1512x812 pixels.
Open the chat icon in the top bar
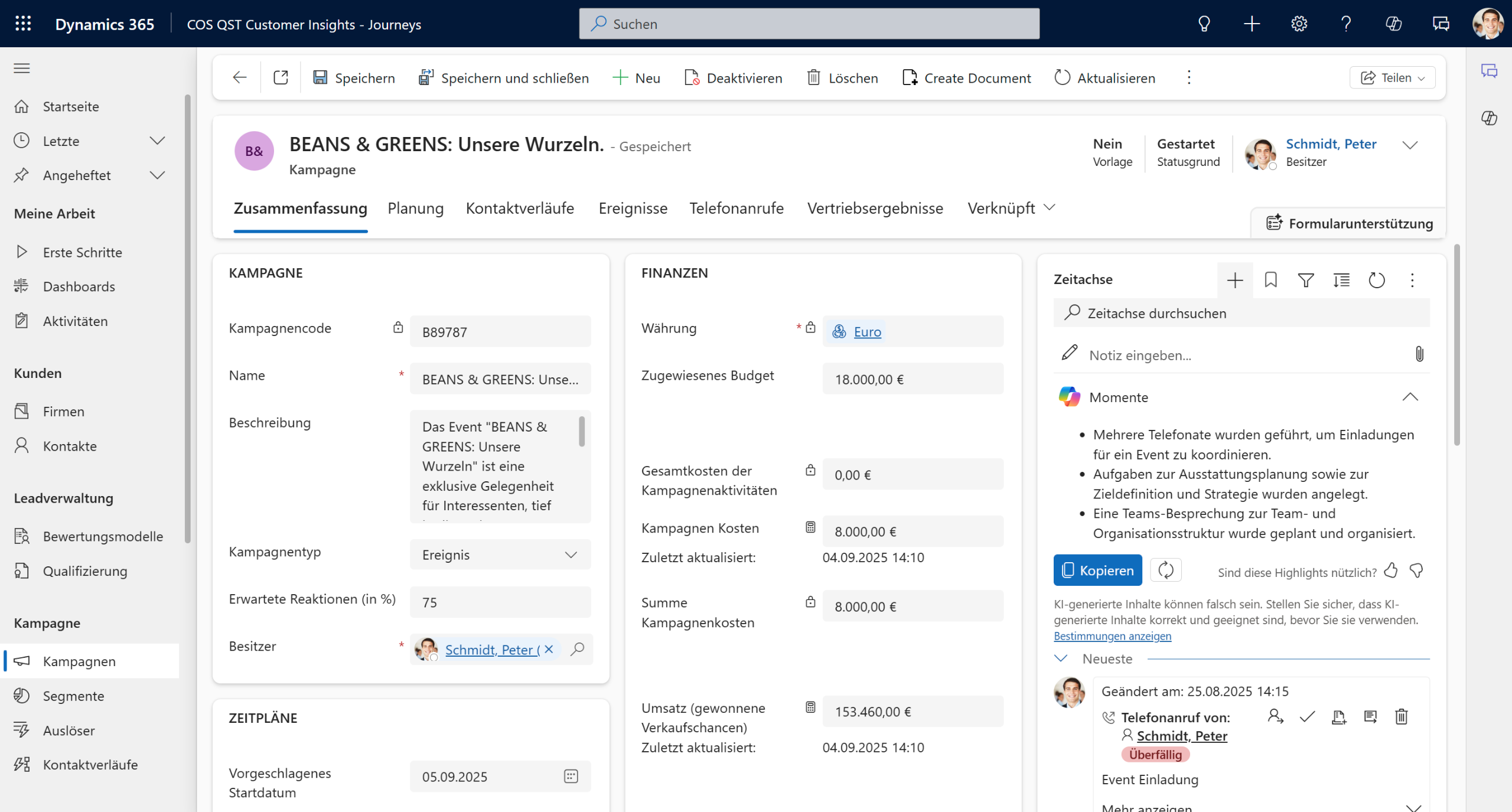pos(1441,24)
